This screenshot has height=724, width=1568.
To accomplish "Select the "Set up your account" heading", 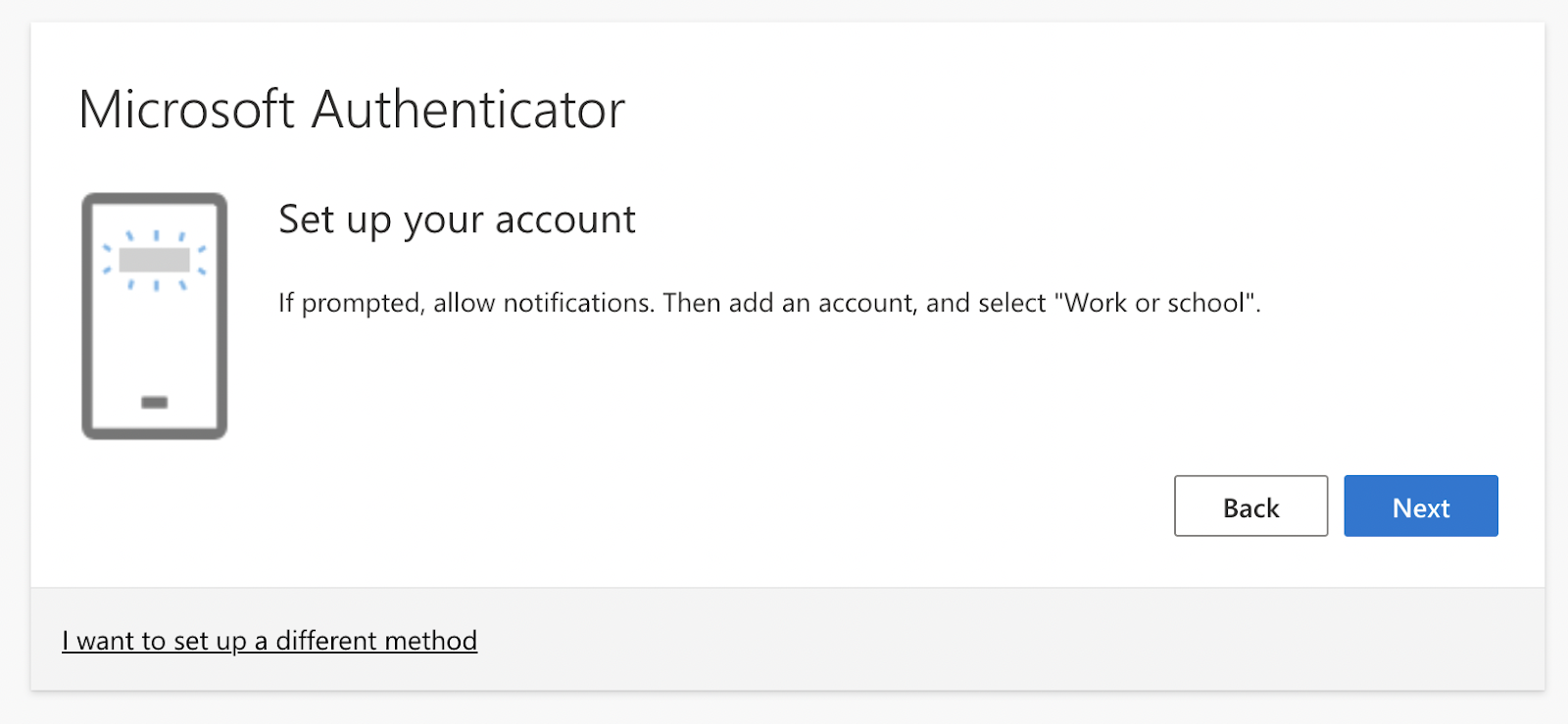I will click(x=457, y=219).
